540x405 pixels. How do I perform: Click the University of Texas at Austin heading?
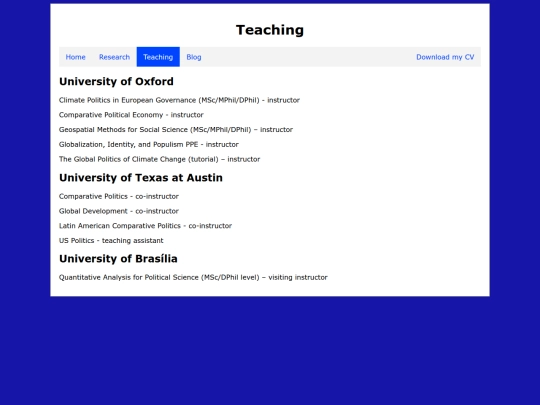[x=141, y=178]
